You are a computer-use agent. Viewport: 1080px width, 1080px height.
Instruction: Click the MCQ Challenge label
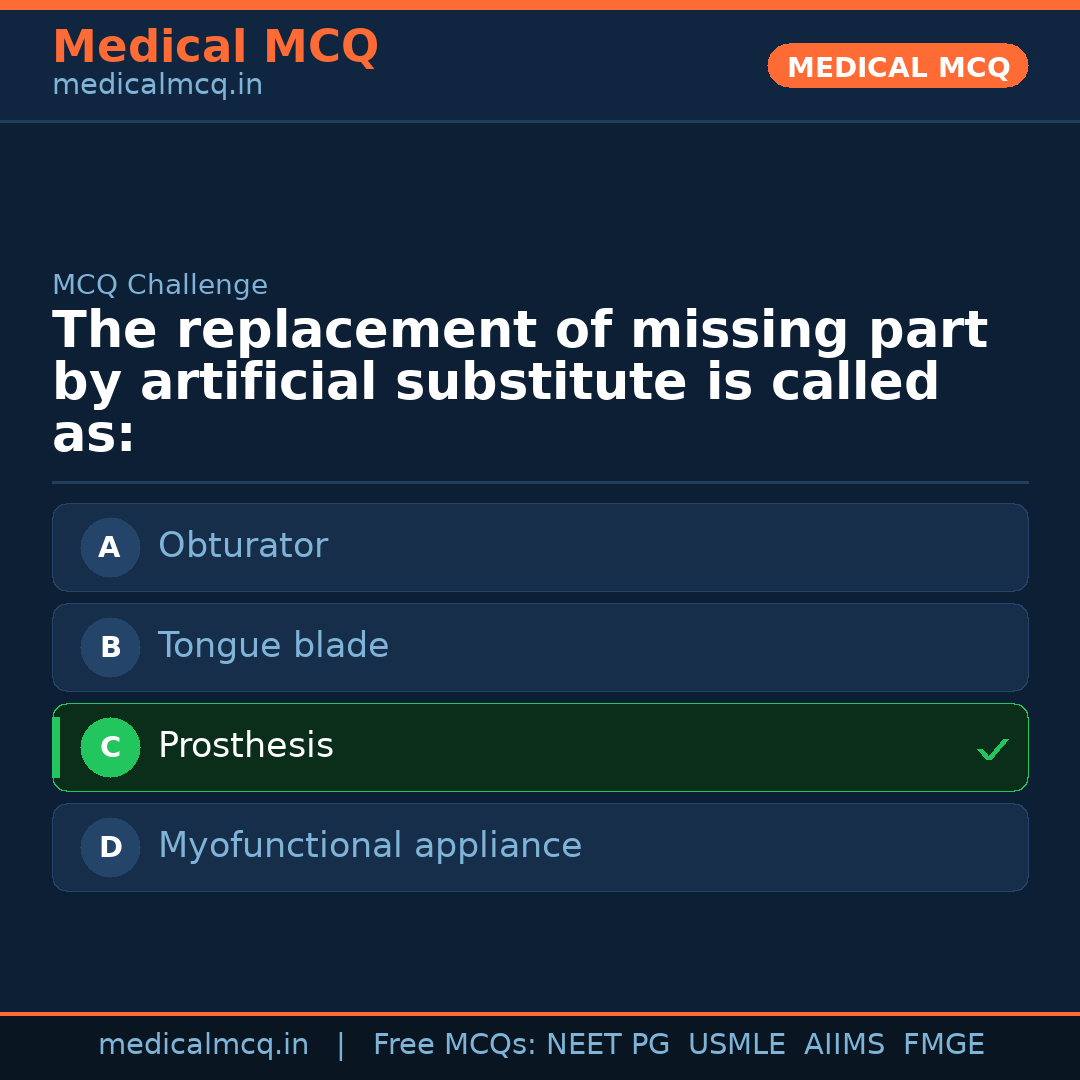click(x=160, y=284)
